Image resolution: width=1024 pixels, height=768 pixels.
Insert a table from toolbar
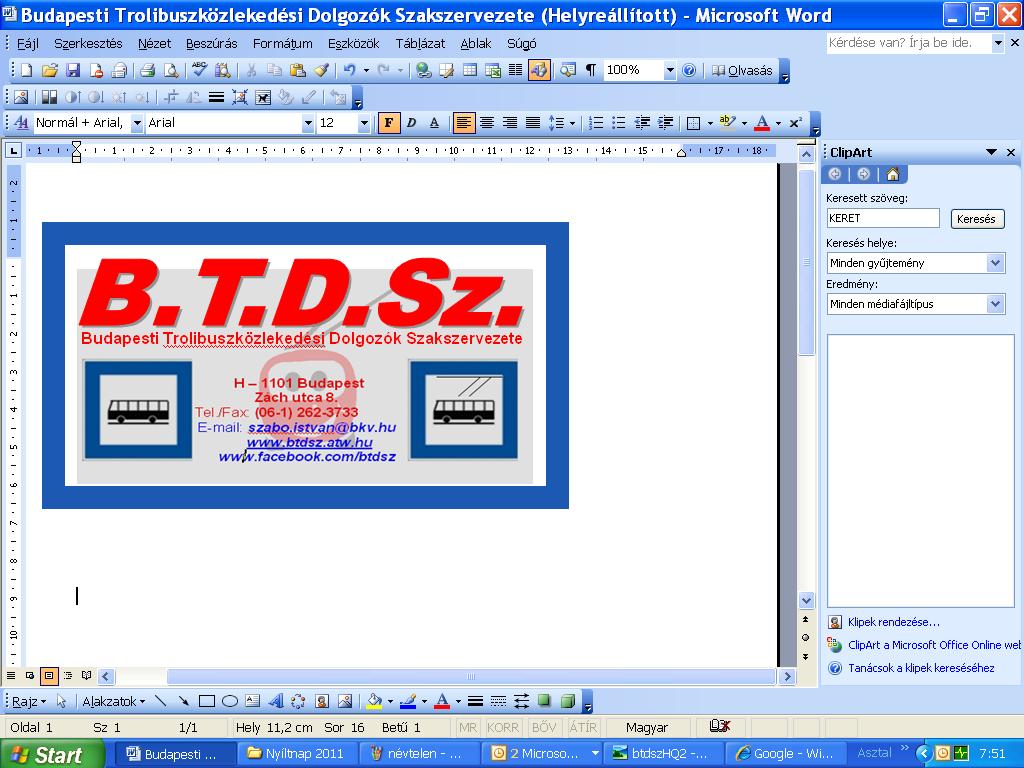pos(470,70)
